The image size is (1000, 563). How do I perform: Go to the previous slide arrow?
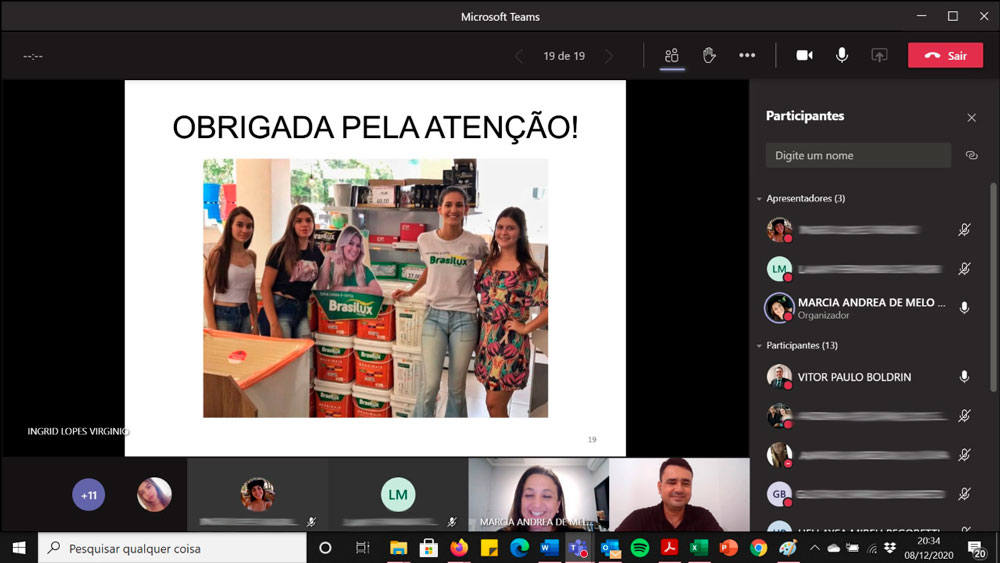(518, 56)
